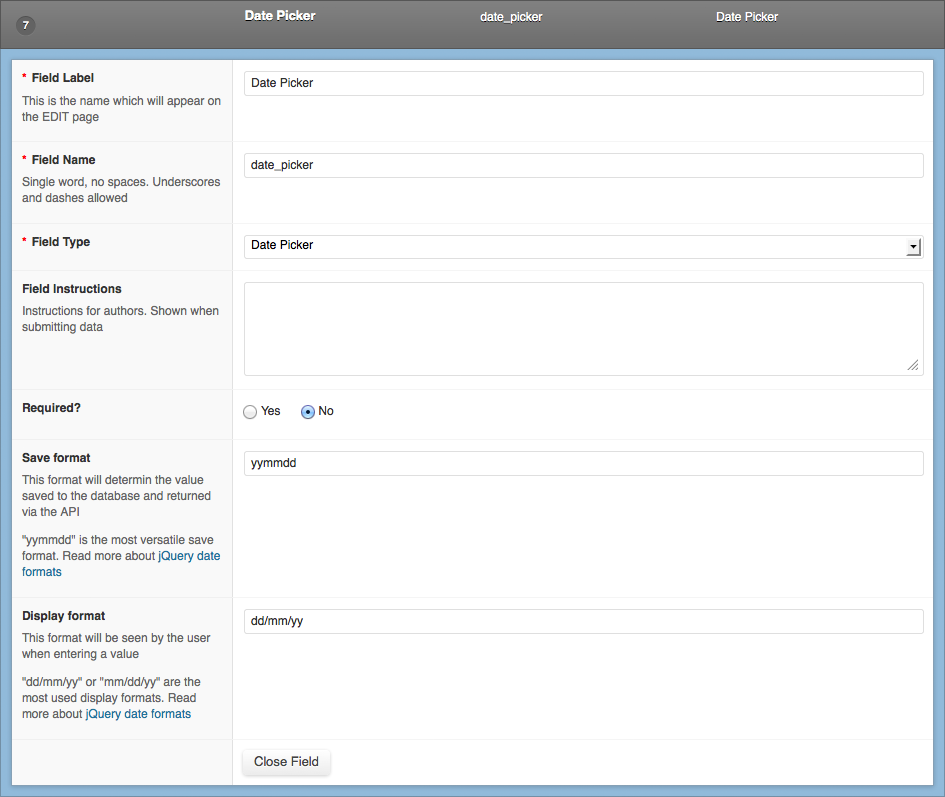Open the Field Type dropdown
This screenshot has height=797, width=945.
[x=583, y=247]
